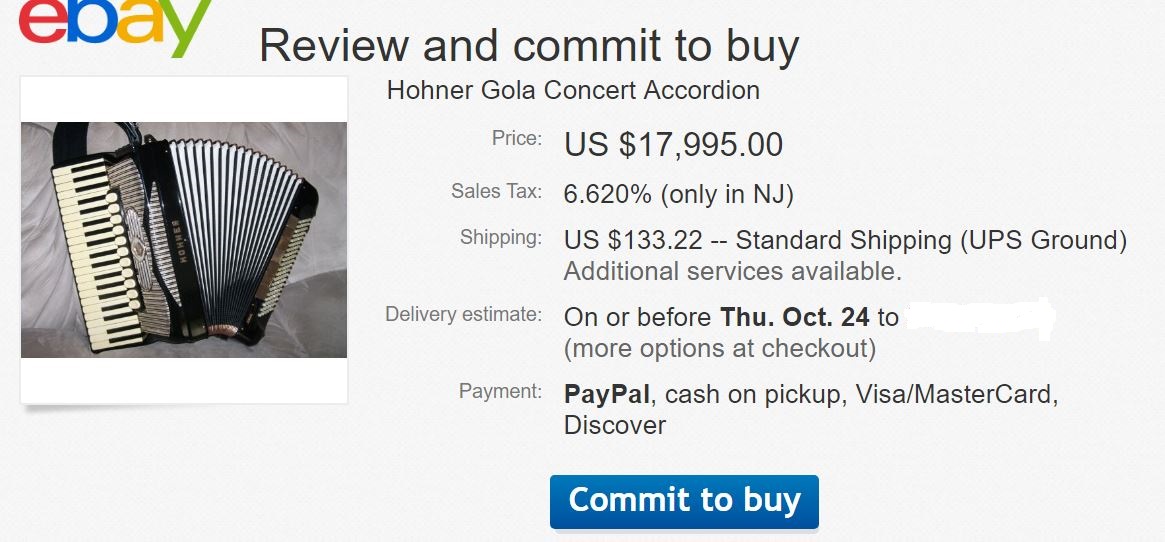Click the Visa/MasterCard payment text
The width and height of the screenshot is (1165, 542).
957,394
